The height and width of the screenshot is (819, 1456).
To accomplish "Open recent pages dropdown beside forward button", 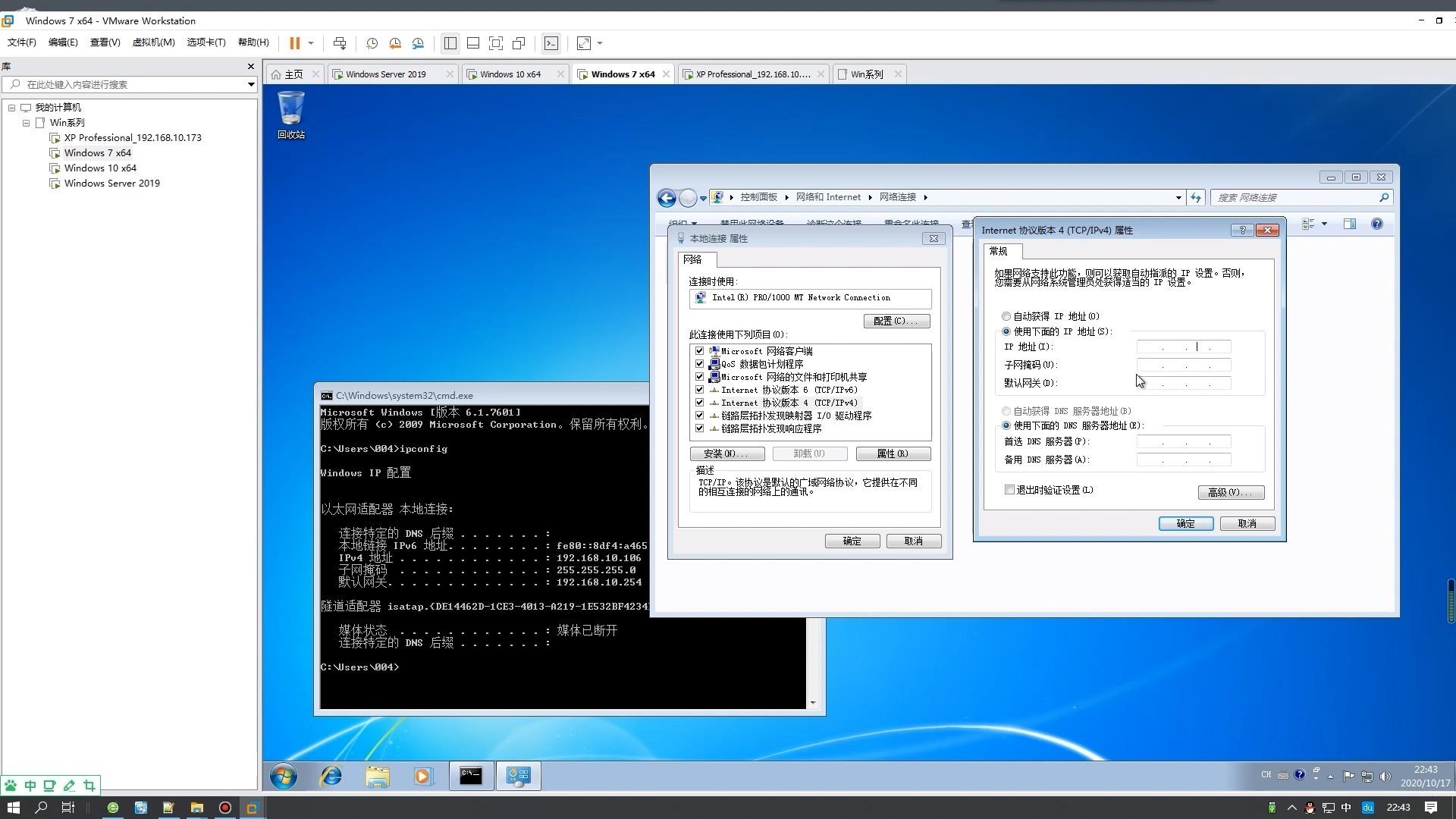I will pyautogui.click(x=703, y=198).
